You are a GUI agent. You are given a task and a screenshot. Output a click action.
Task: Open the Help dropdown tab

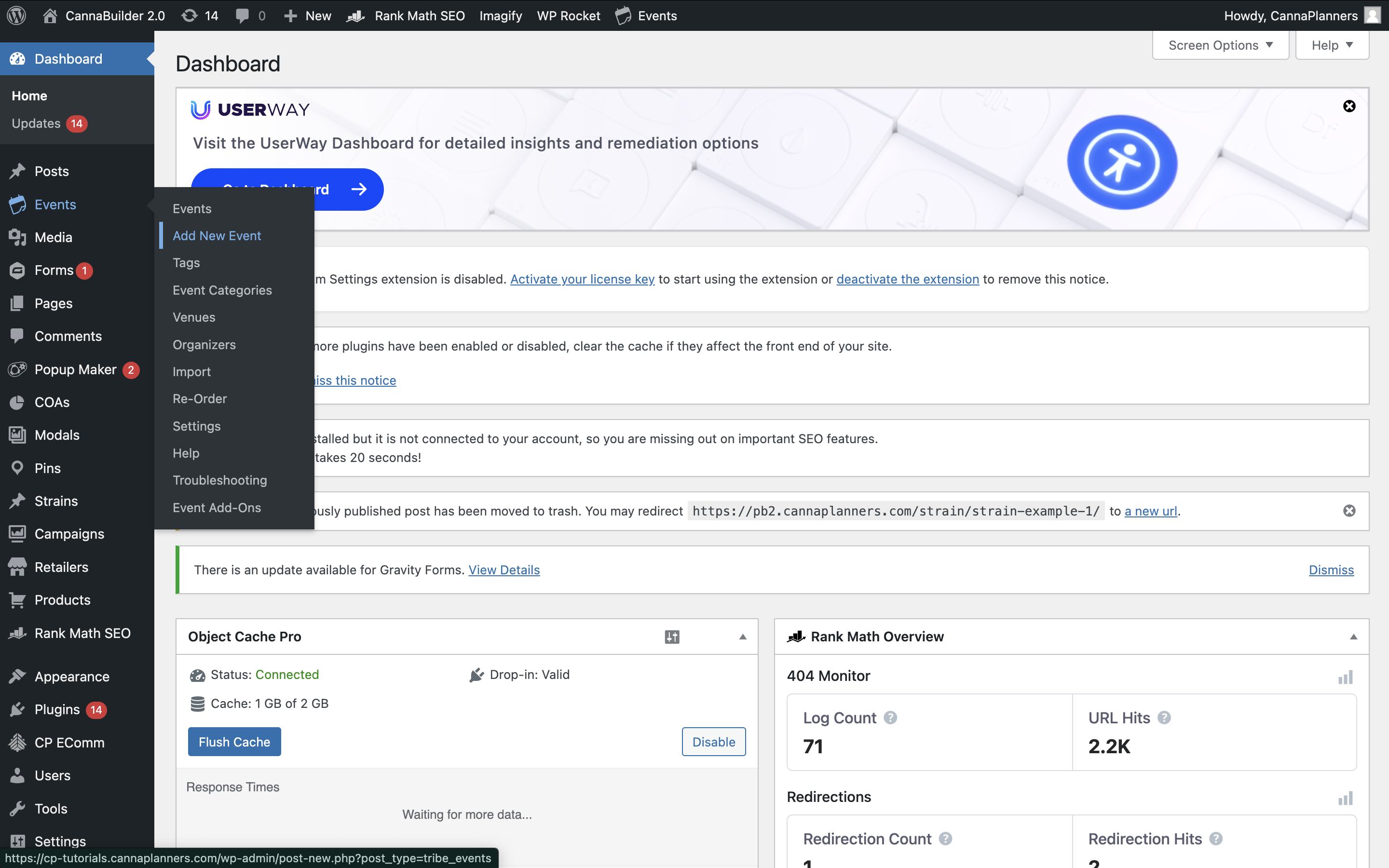[x=1332, y=45]
